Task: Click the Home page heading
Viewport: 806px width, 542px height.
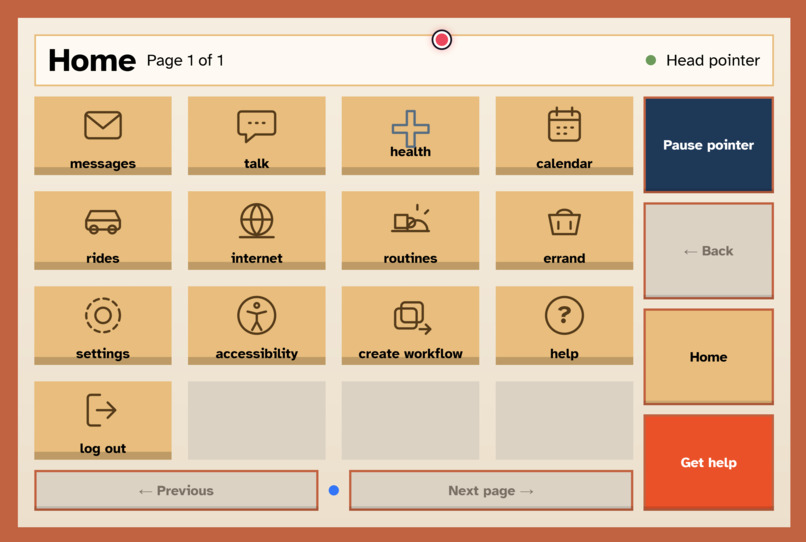Action: click(92, 60)
